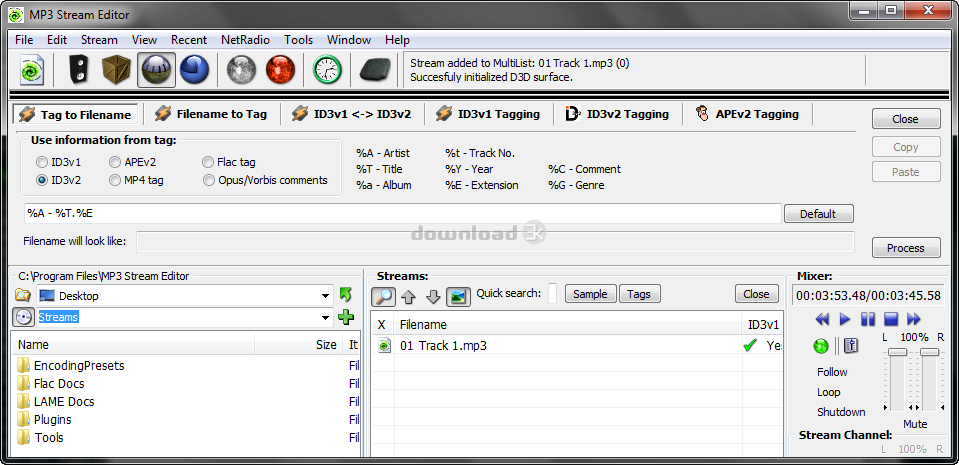Click the gray moon sphere toolbar icon
This screenshot has width=959, height=465.
[242, 70]
